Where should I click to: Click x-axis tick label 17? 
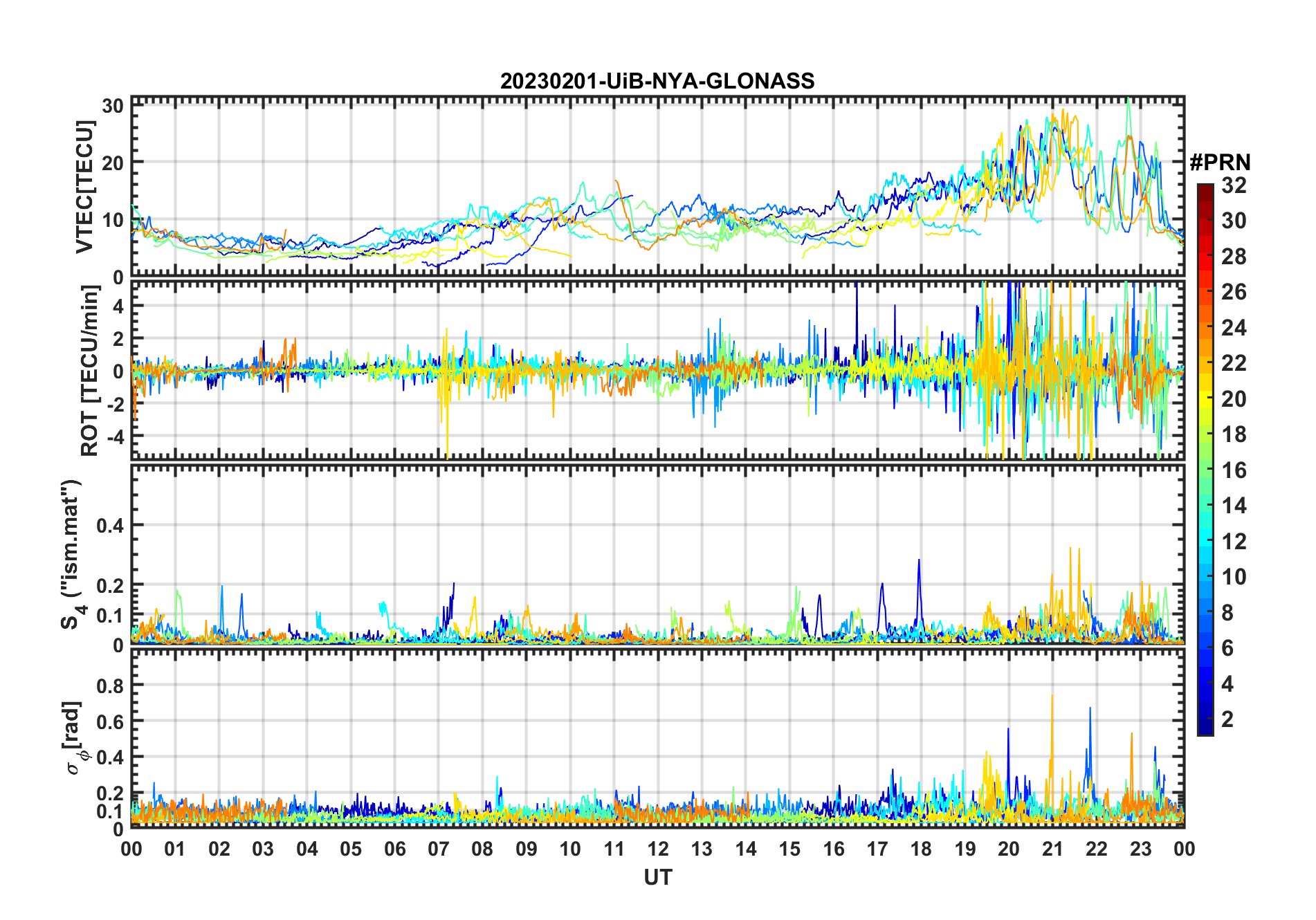click(877, 849)
